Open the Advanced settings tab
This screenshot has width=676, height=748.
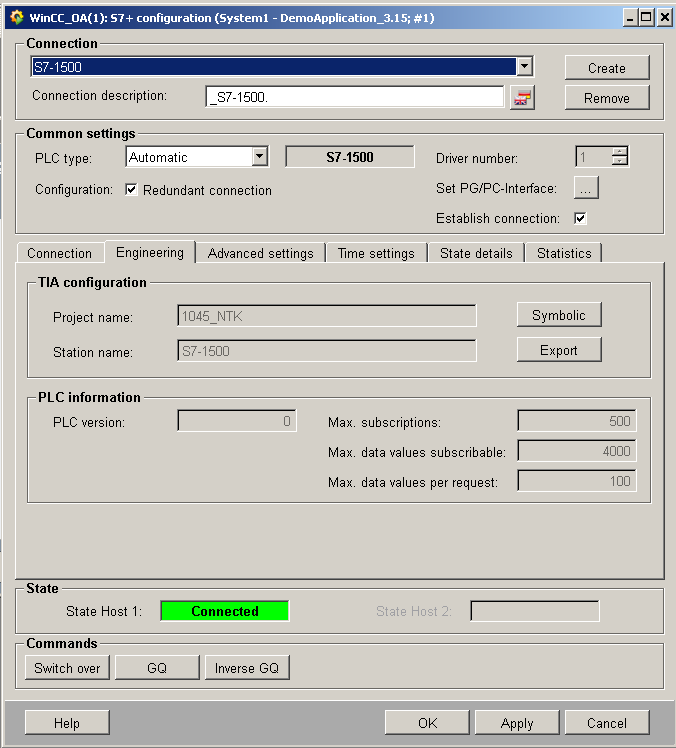260,253
